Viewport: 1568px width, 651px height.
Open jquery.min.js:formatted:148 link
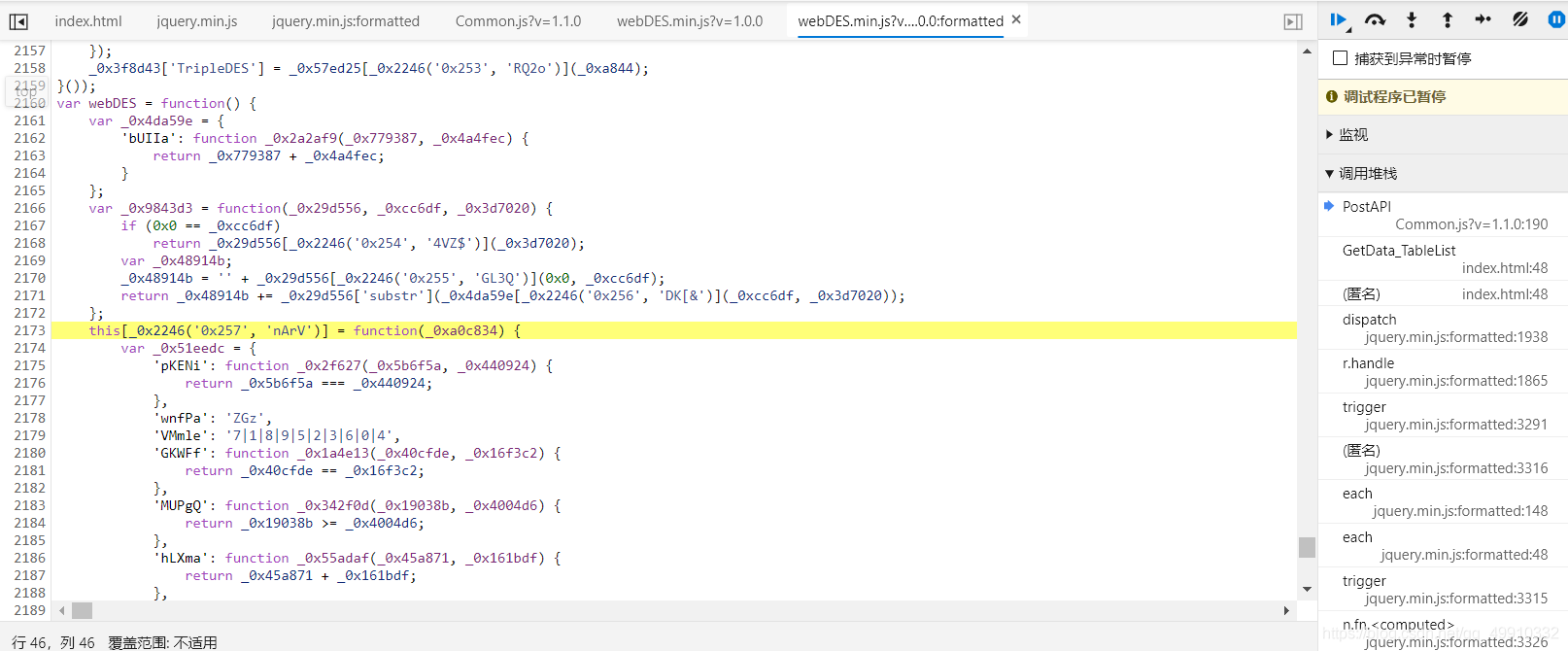point(1460,511)
